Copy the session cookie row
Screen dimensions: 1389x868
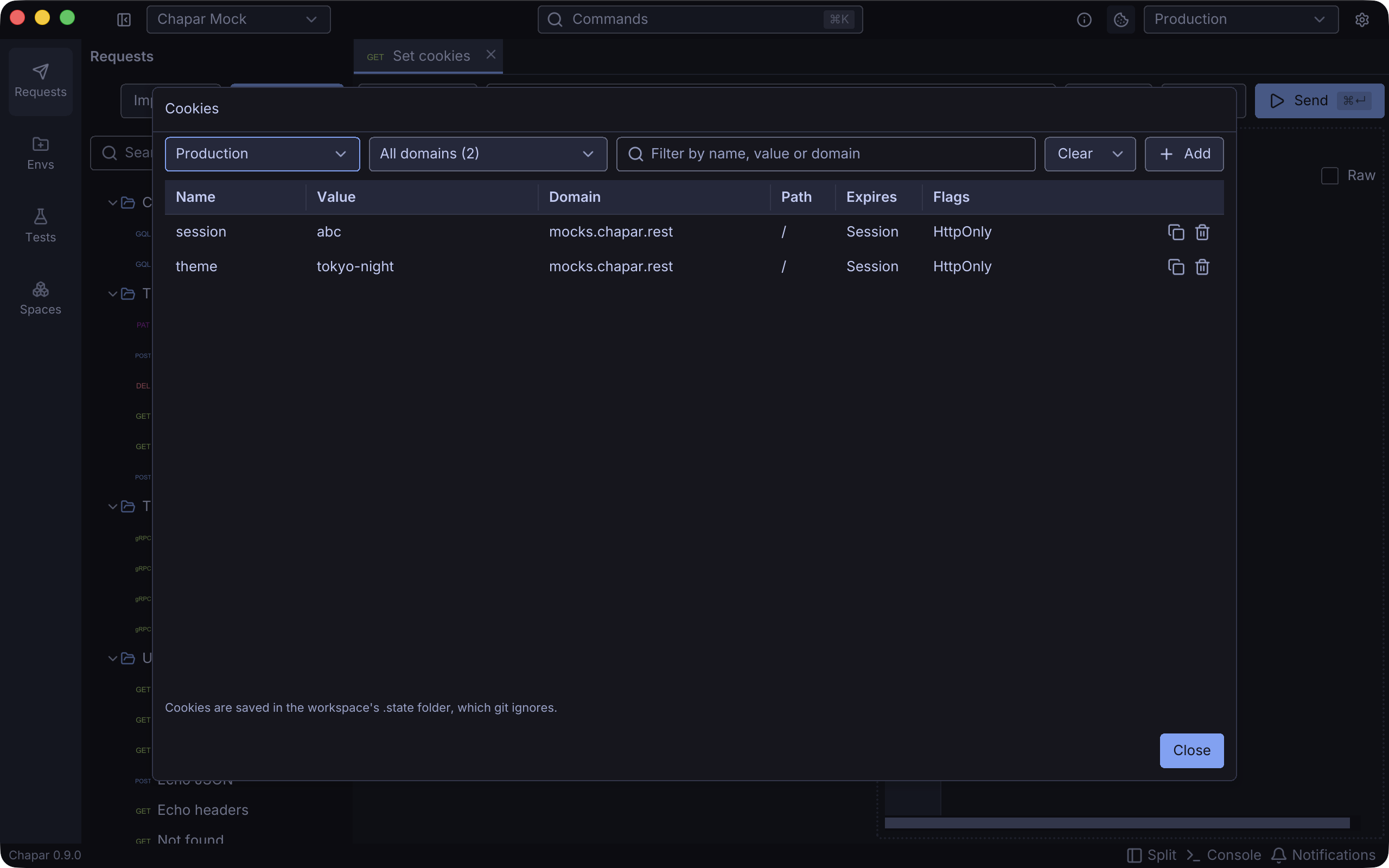(x=1175, y=232)
